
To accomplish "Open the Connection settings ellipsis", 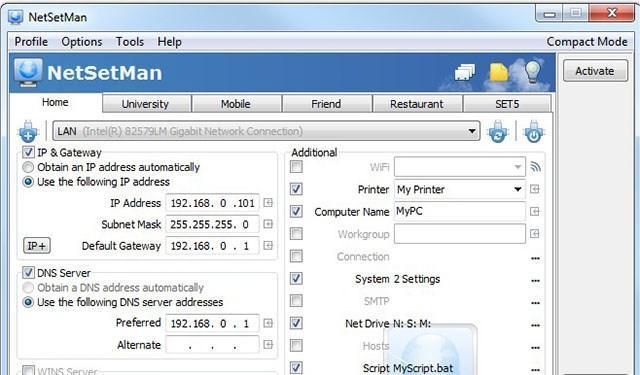I will coord(535,258).
